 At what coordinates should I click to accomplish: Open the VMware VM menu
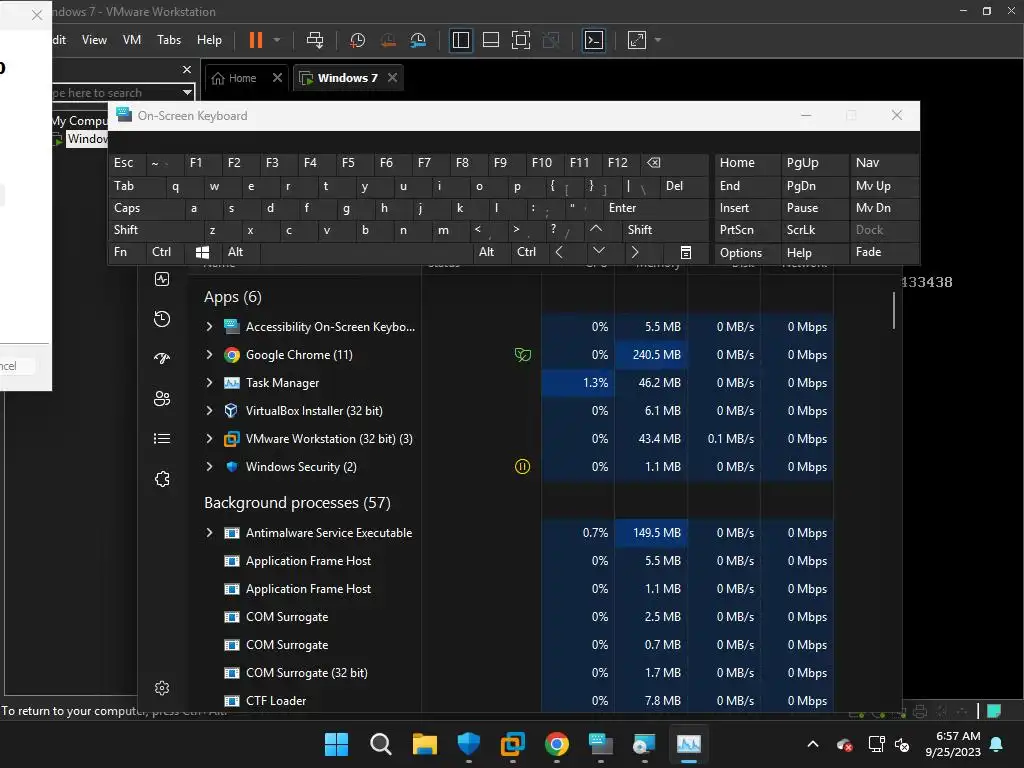pyautogui.click(x=132, y=40)
